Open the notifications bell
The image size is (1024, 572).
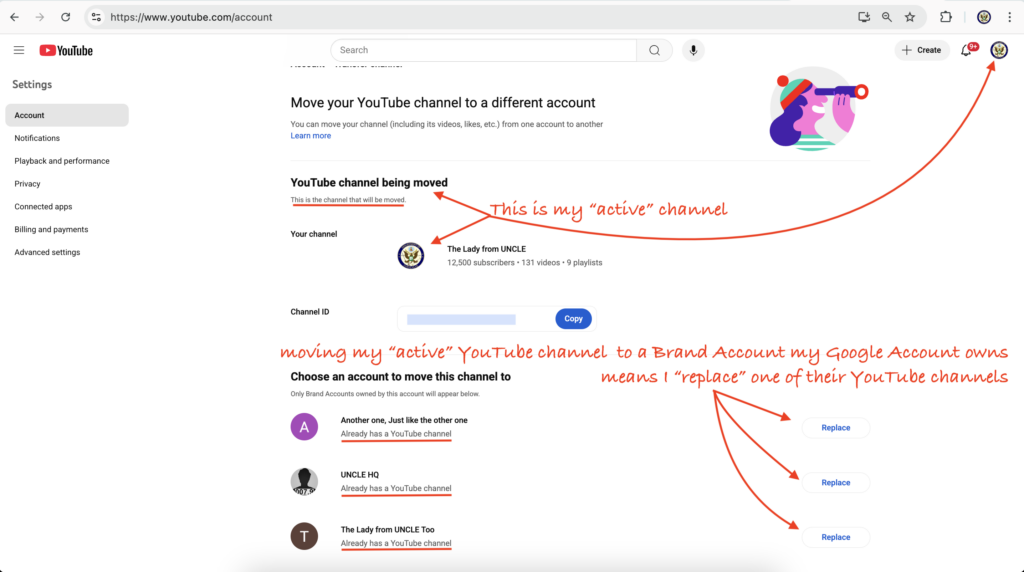[967, 50]
